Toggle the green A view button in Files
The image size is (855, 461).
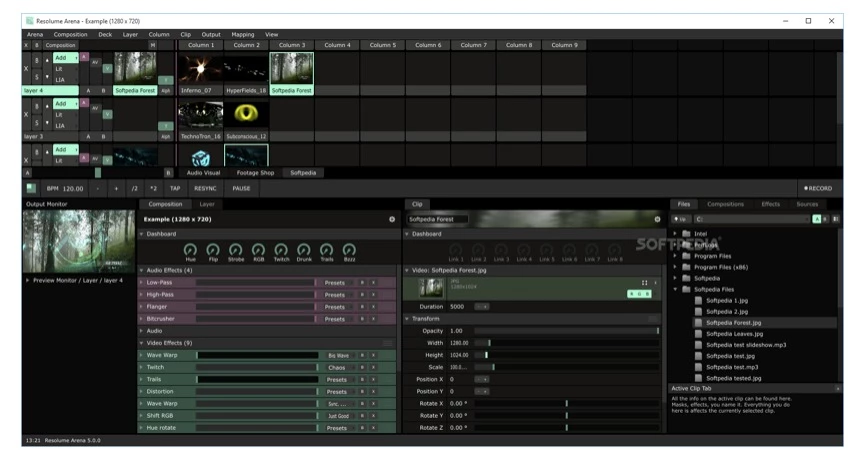tap(816, 219)
